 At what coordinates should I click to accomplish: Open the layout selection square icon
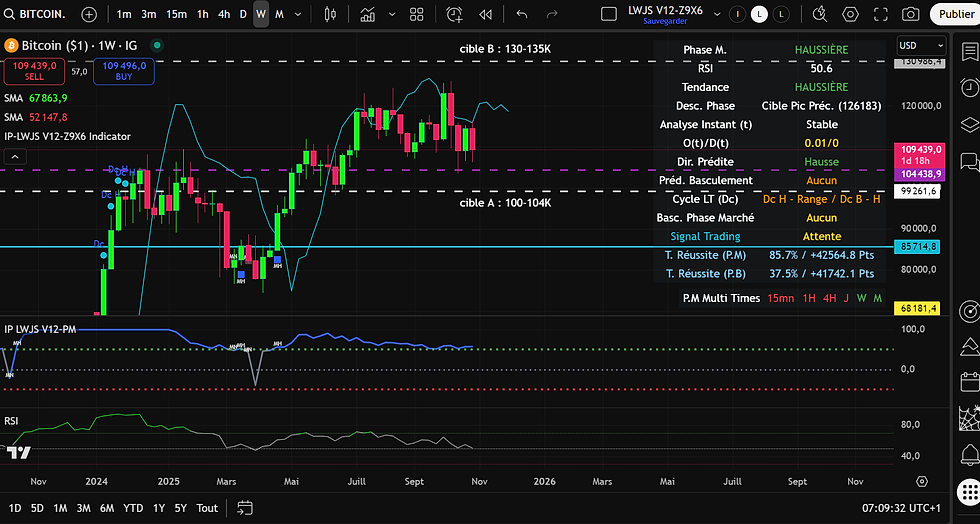pos(609,14)
